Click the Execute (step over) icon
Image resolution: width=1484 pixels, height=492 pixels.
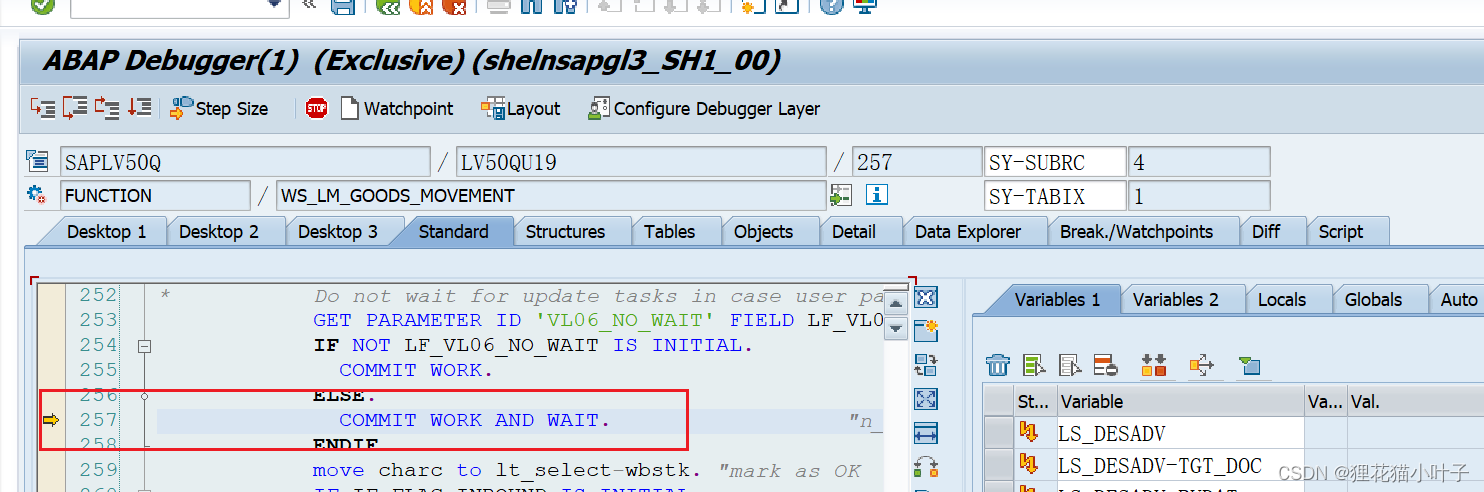pyautogui.click(x=75, y=107)
